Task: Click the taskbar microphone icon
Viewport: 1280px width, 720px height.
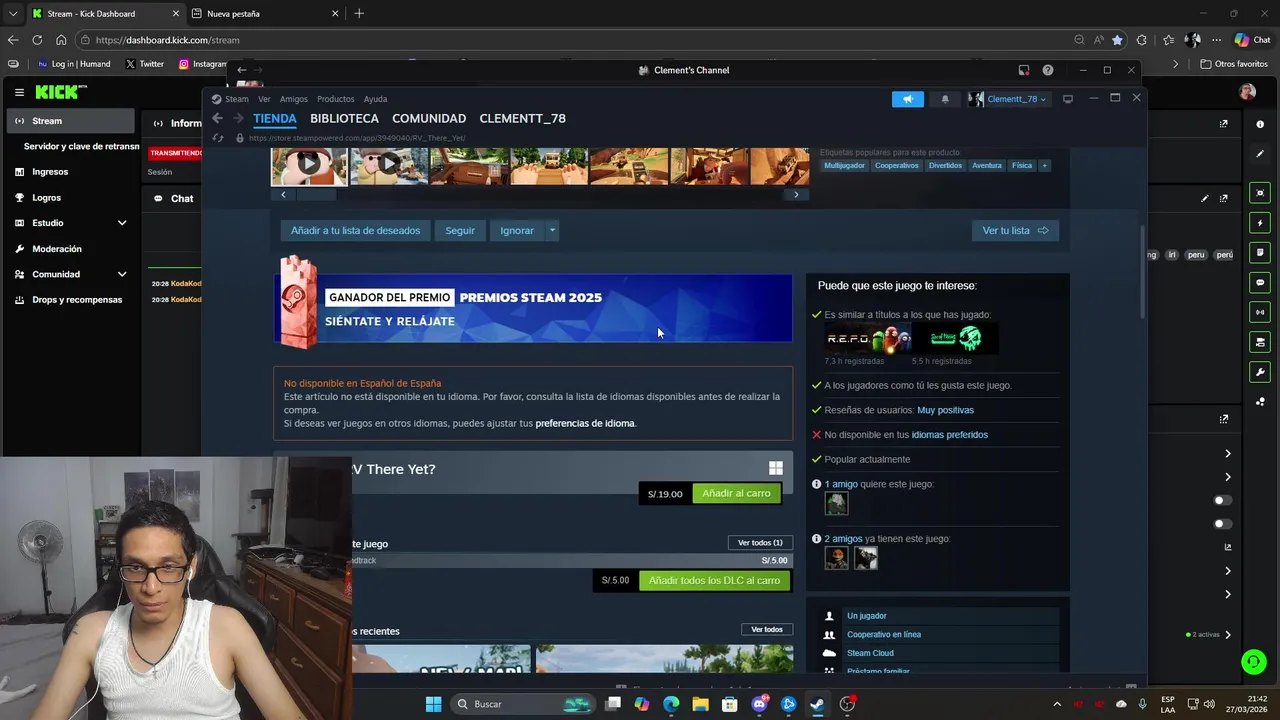Action: click(x=1142, y=704)
